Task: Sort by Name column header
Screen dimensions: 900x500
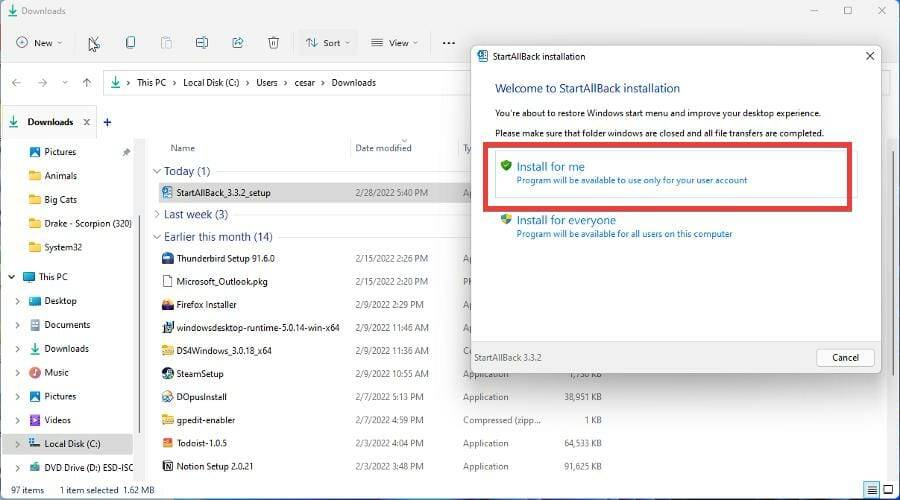Action: pos(183,148)
